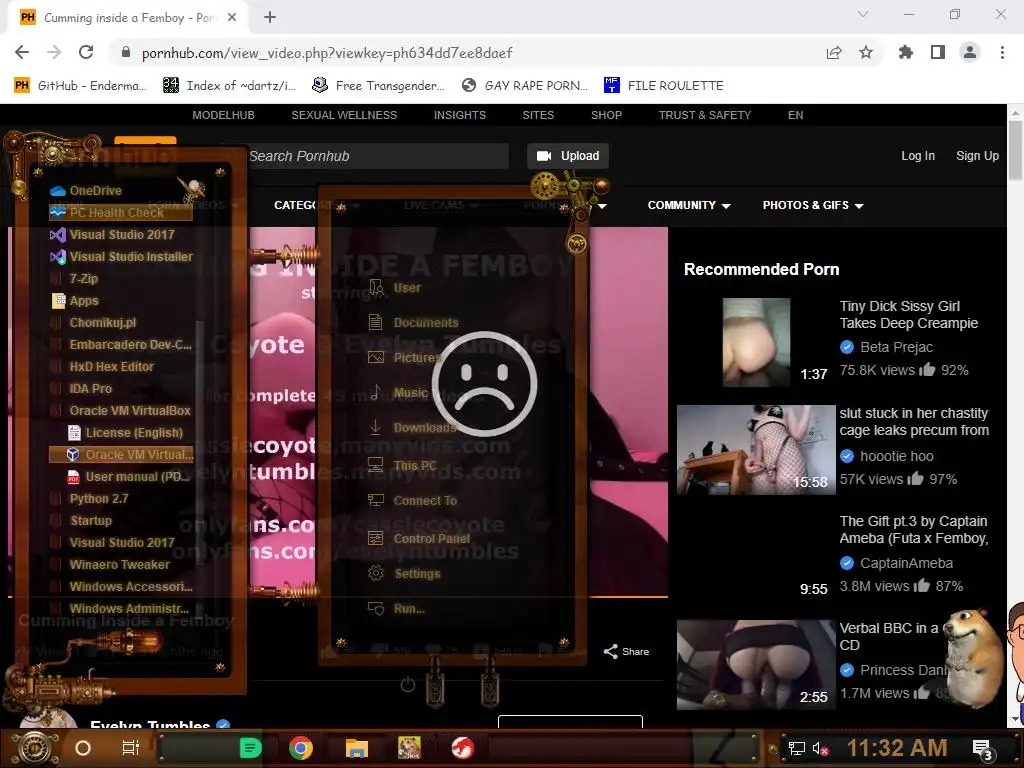Open the Extensions puzzle icon
The width and height of the screenshot is (1024, 768).
point(906,52)
